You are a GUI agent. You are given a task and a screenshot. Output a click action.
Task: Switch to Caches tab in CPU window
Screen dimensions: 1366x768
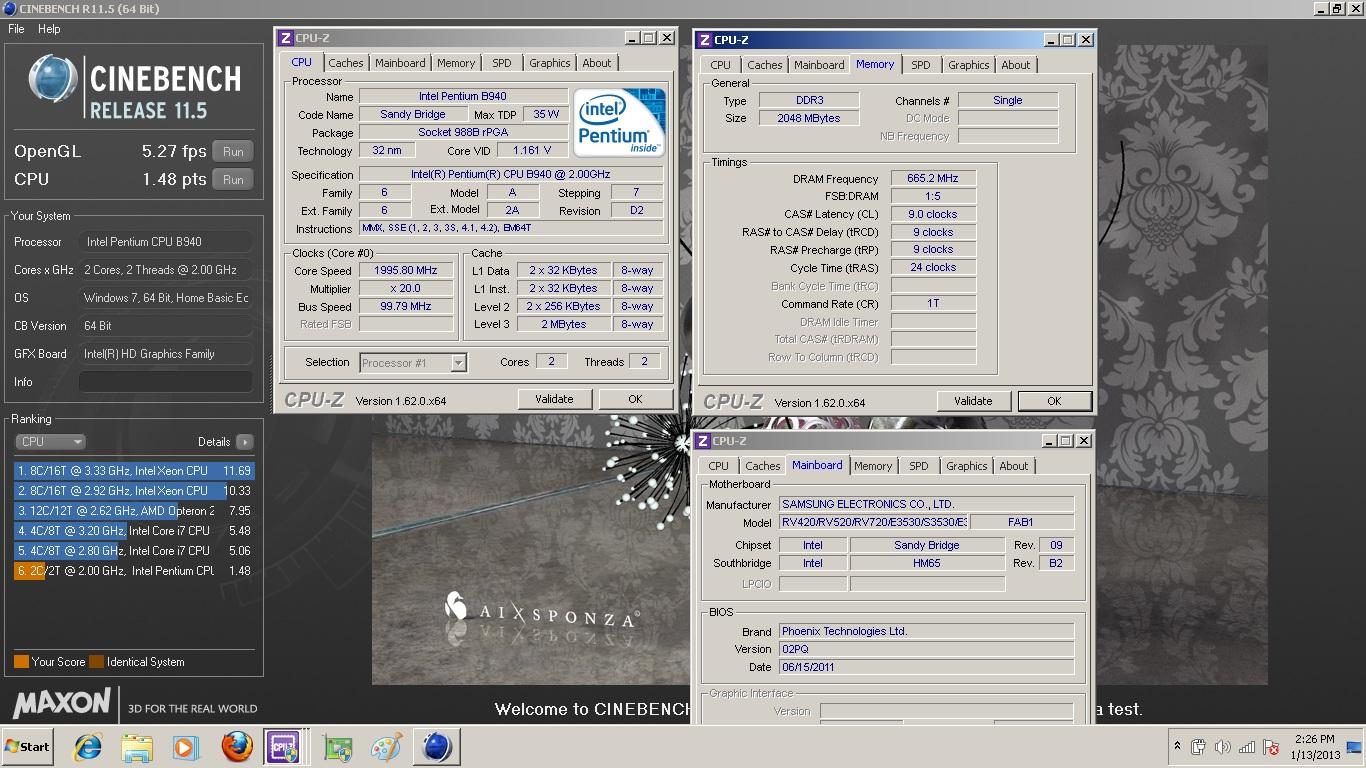point(346,63)
